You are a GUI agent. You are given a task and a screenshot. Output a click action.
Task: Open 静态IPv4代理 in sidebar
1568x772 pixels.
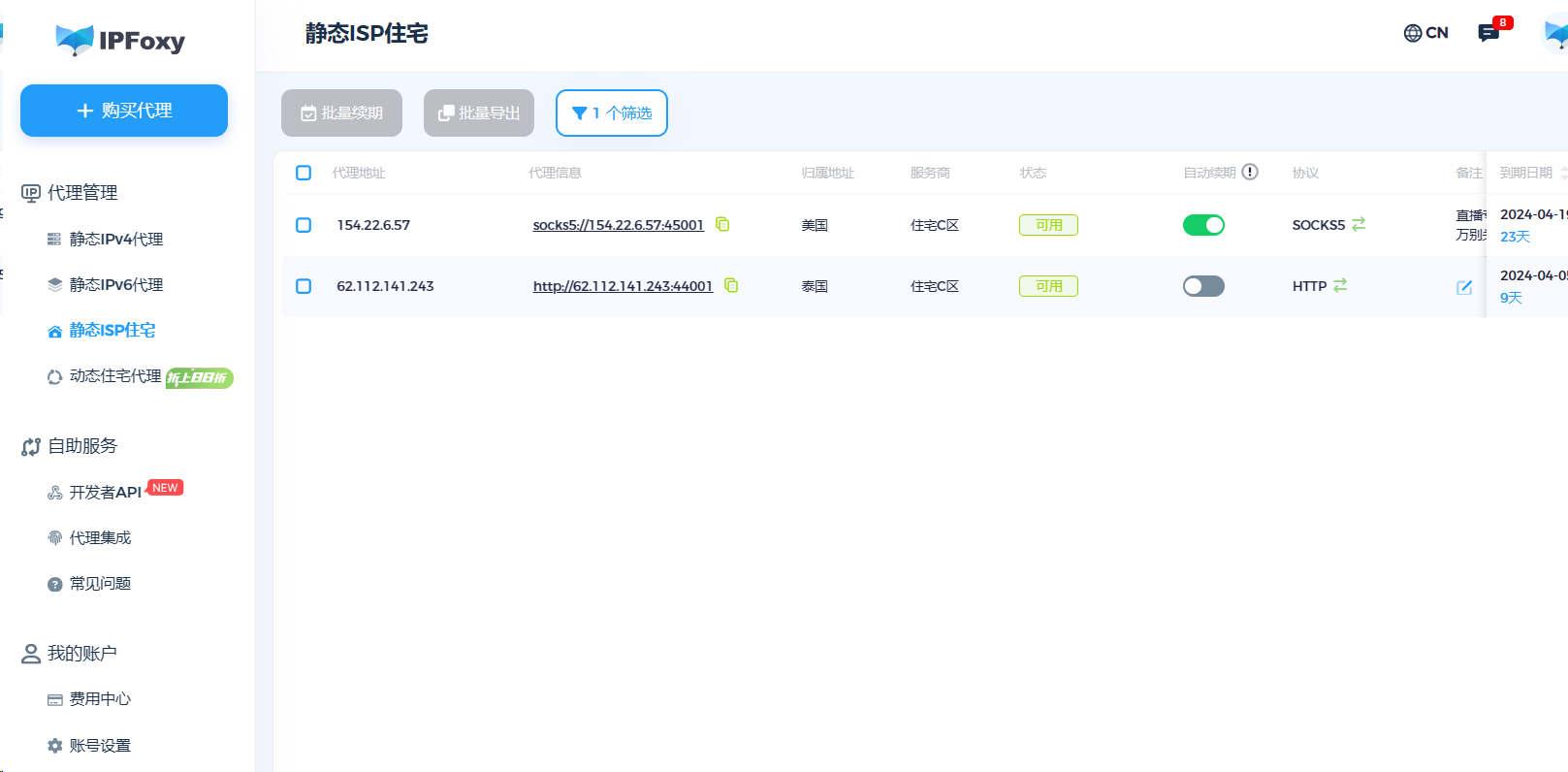tap(116, 239)
